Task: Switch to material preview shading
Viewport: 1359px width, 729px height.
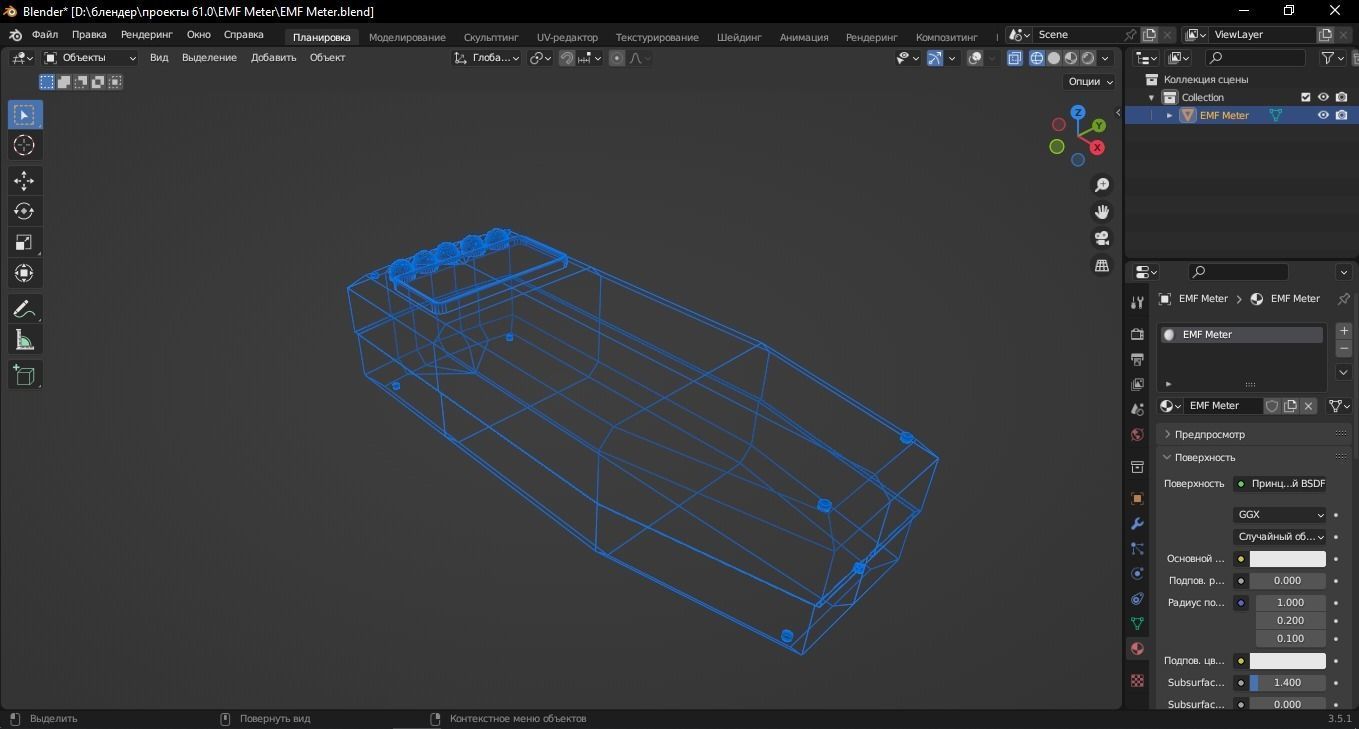Action: click(1071, 58)
